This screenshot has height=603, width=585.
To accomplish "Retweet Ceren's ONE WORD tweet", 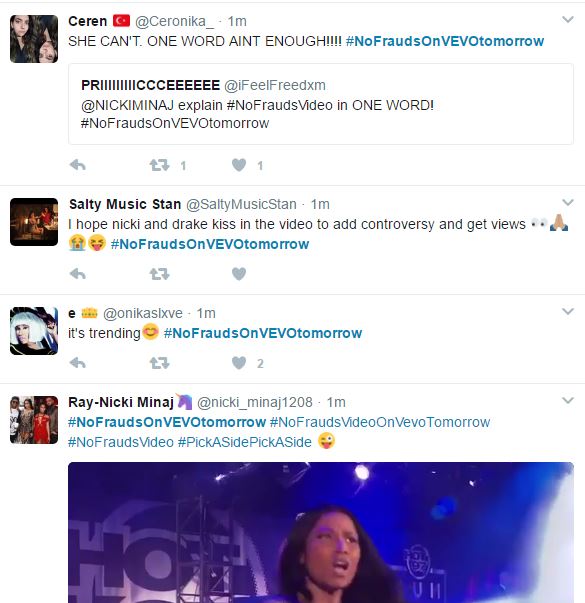I will coord(159,165).
